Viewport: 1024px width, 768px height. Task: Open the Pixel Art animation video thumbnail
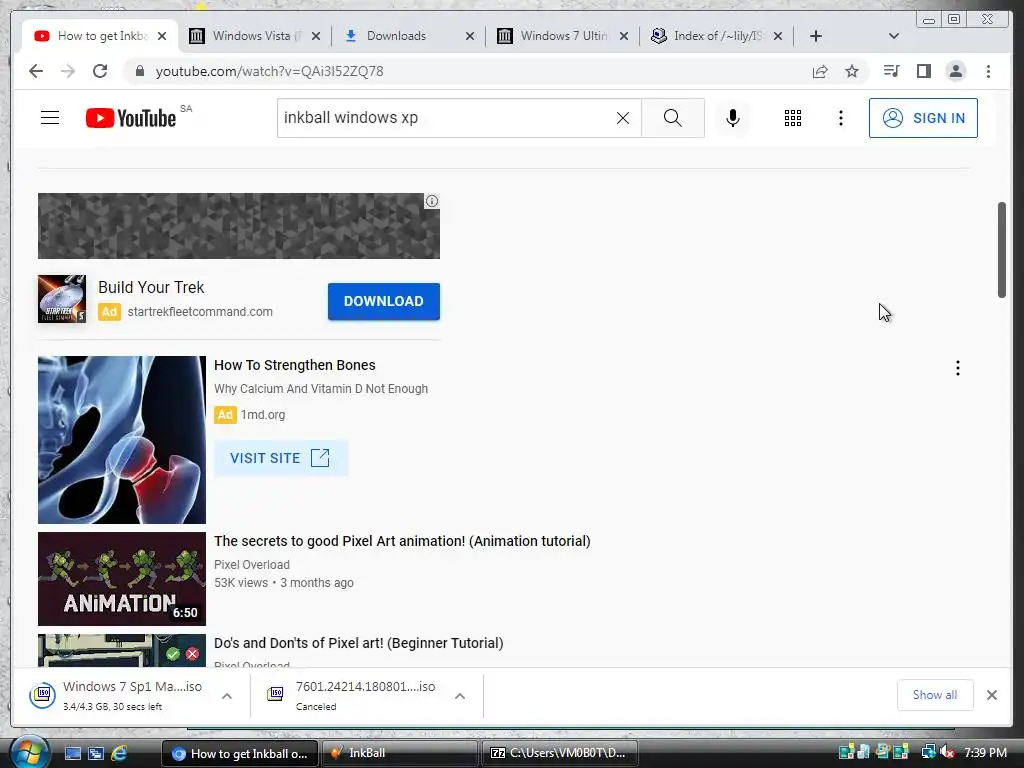(x=121, y=579)
